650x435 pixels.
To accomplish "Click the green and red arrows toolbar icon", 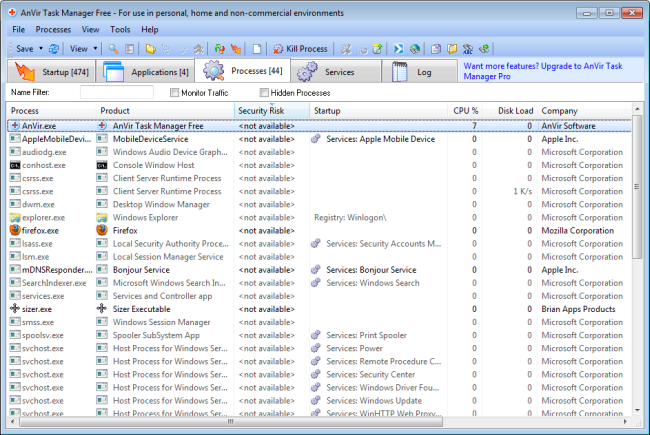I will (219, 49).
